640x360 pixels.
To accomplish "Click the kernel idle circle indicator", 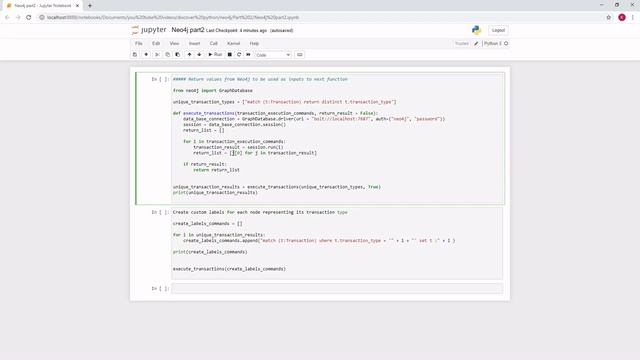I will pyautogui.click(x=506, y=44).
